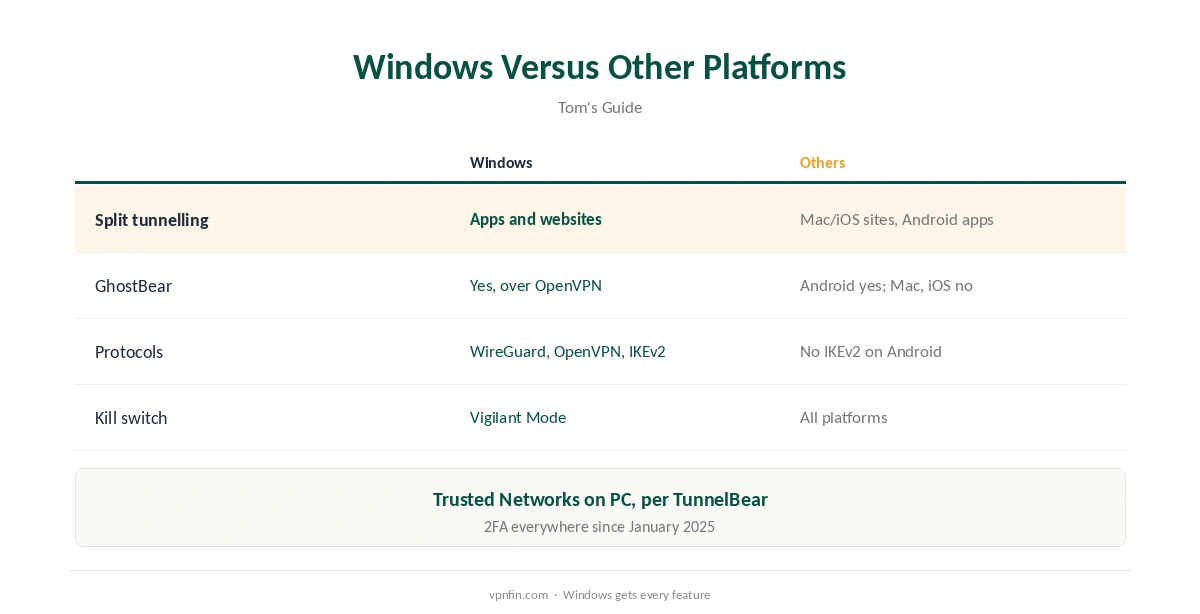Screen dimensions: 1200x614
Task: Select the 'Kill switch' row label
Action: coord(131,418)
